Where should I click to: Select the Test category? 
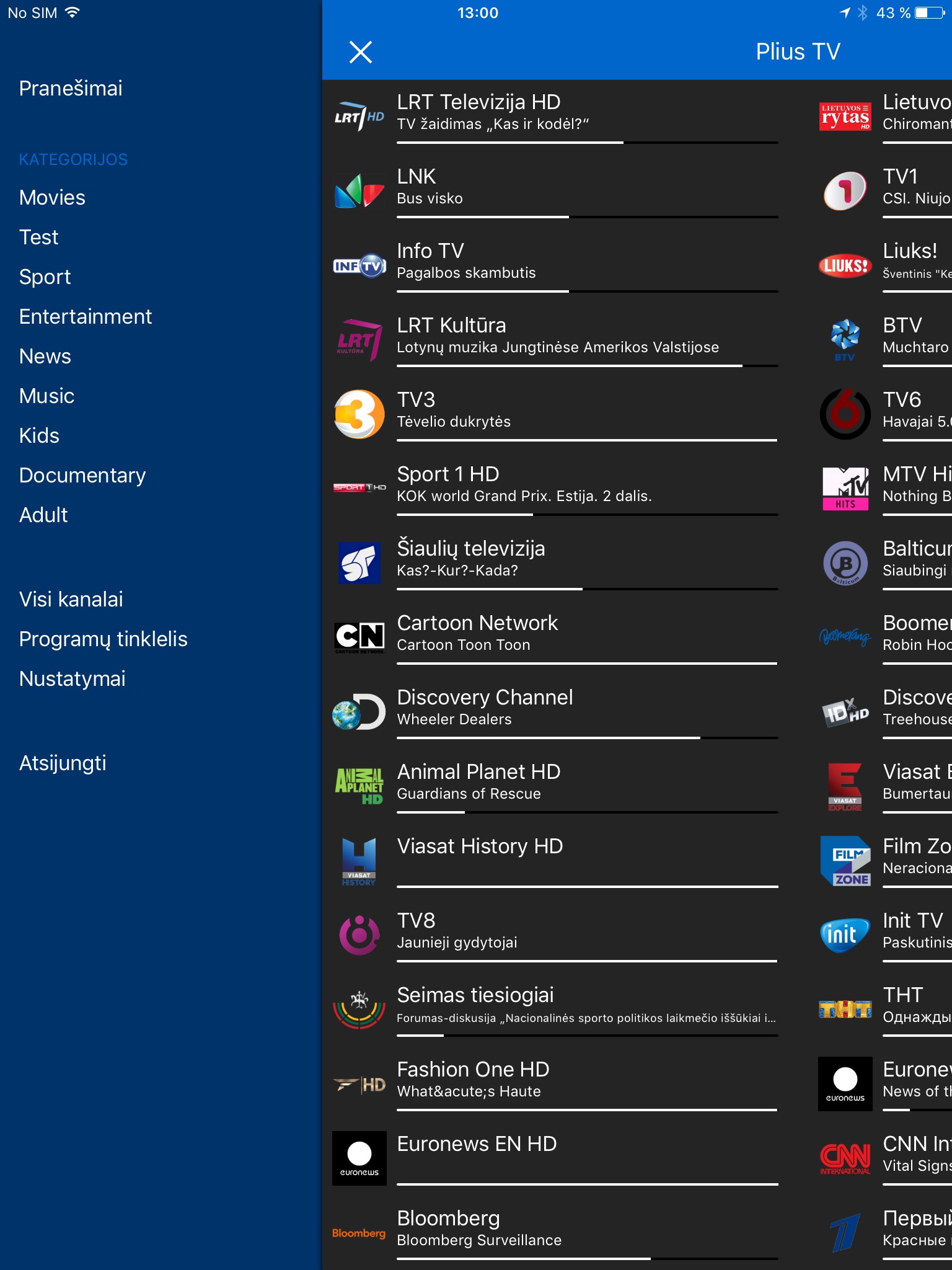pyautogui.click(x=38, y=237)
